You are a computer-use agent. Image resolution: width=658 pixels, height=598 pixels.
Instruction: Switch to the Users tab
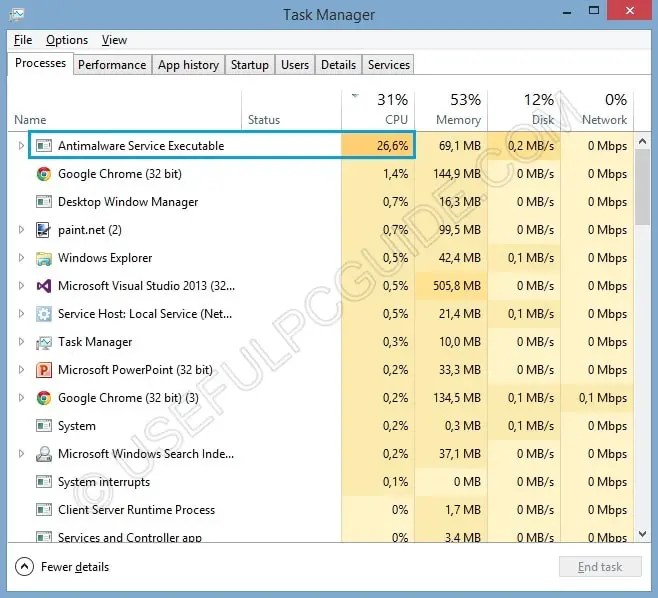click(x=295, y=65)
